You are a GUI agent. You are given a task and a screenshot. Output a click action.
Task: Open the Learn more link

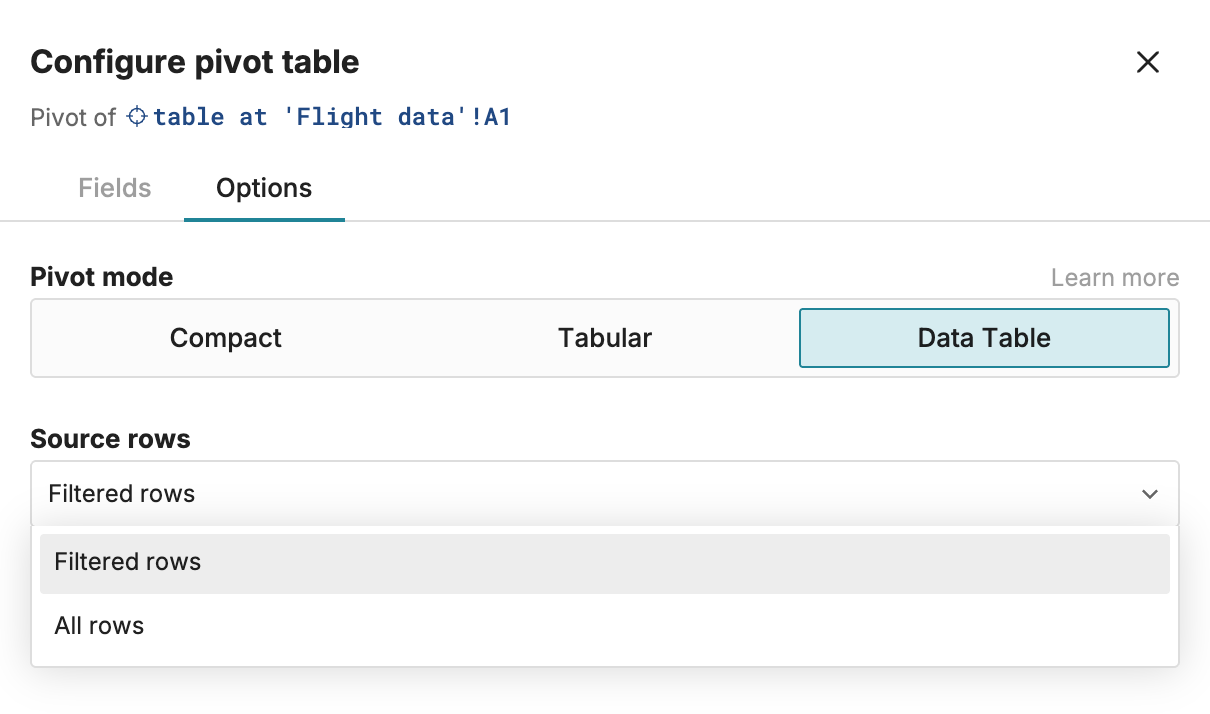[1115, 277]
